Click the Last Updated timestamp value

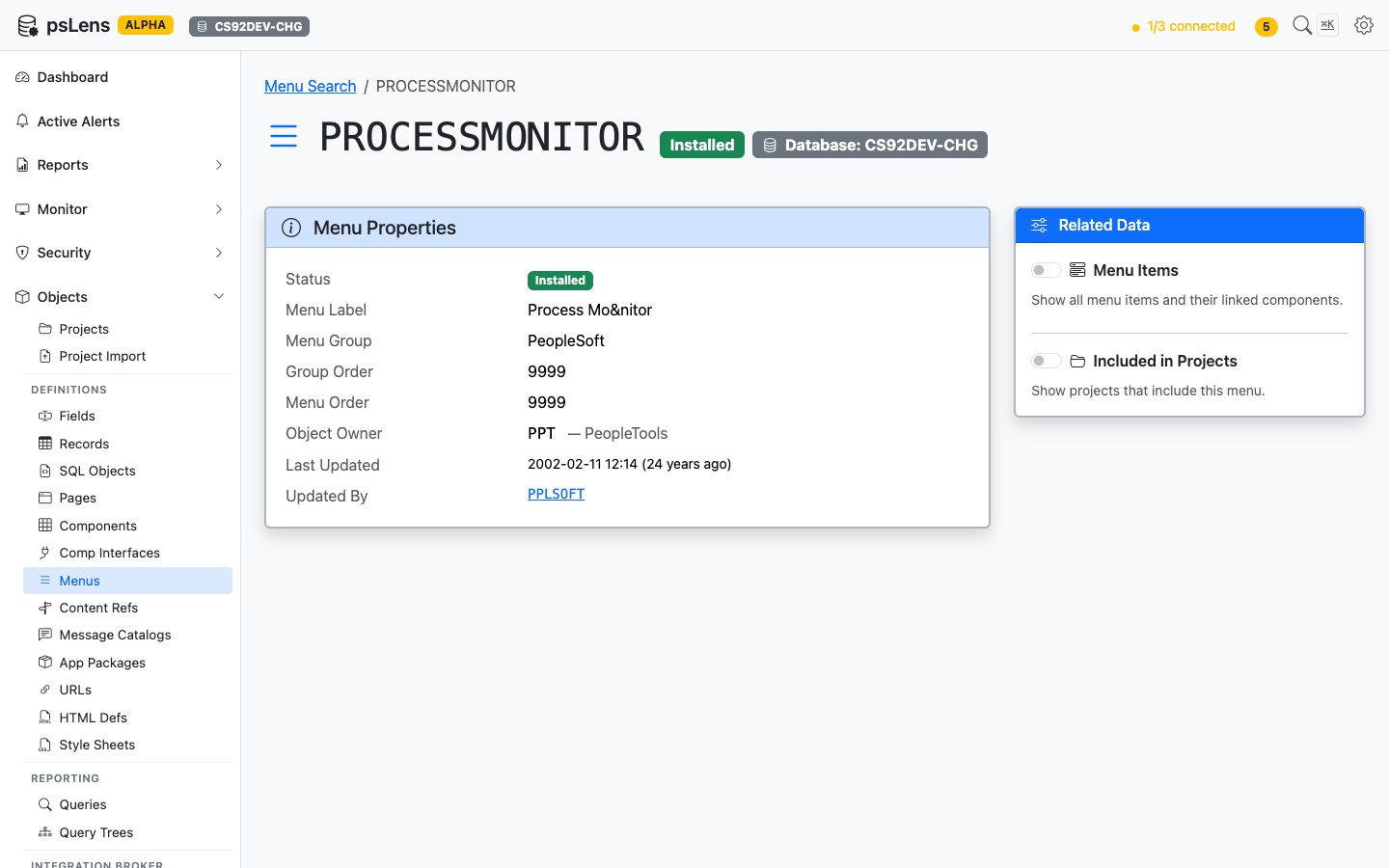(x=630, y=464)
